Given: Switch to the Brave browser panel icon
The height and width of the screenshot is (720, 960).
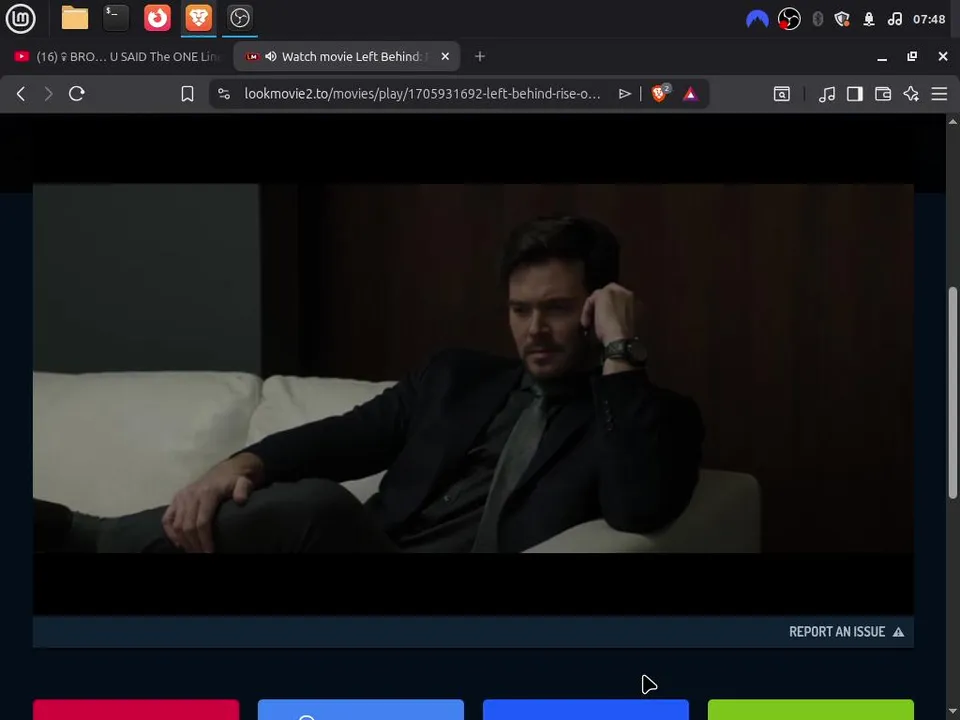Looking at the screenshot, I should point(198,18).
